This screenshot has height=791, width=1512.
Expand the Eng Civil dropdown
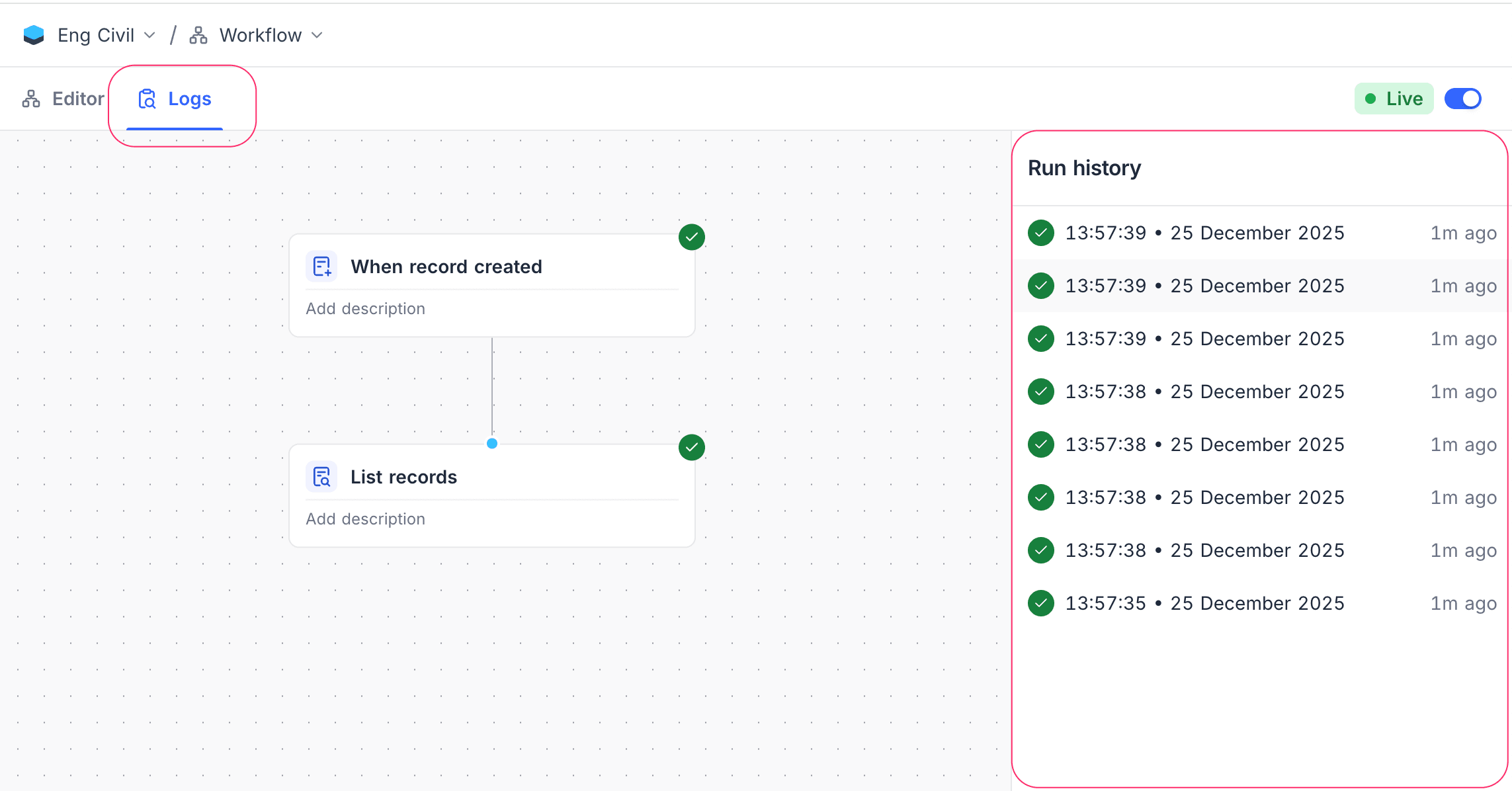click(149, 35)
